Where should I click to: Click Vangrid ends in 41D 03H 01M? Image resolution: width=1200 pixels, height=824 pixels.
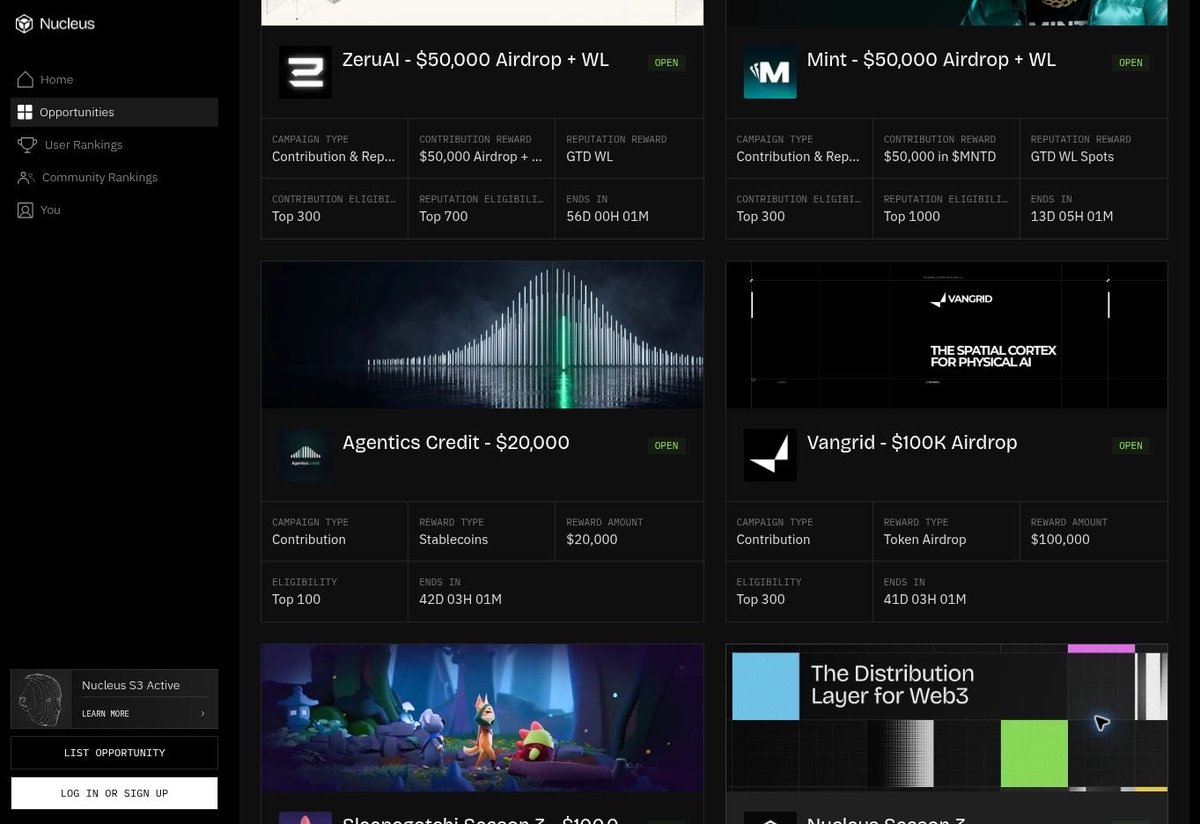click(x=925, y=599)
